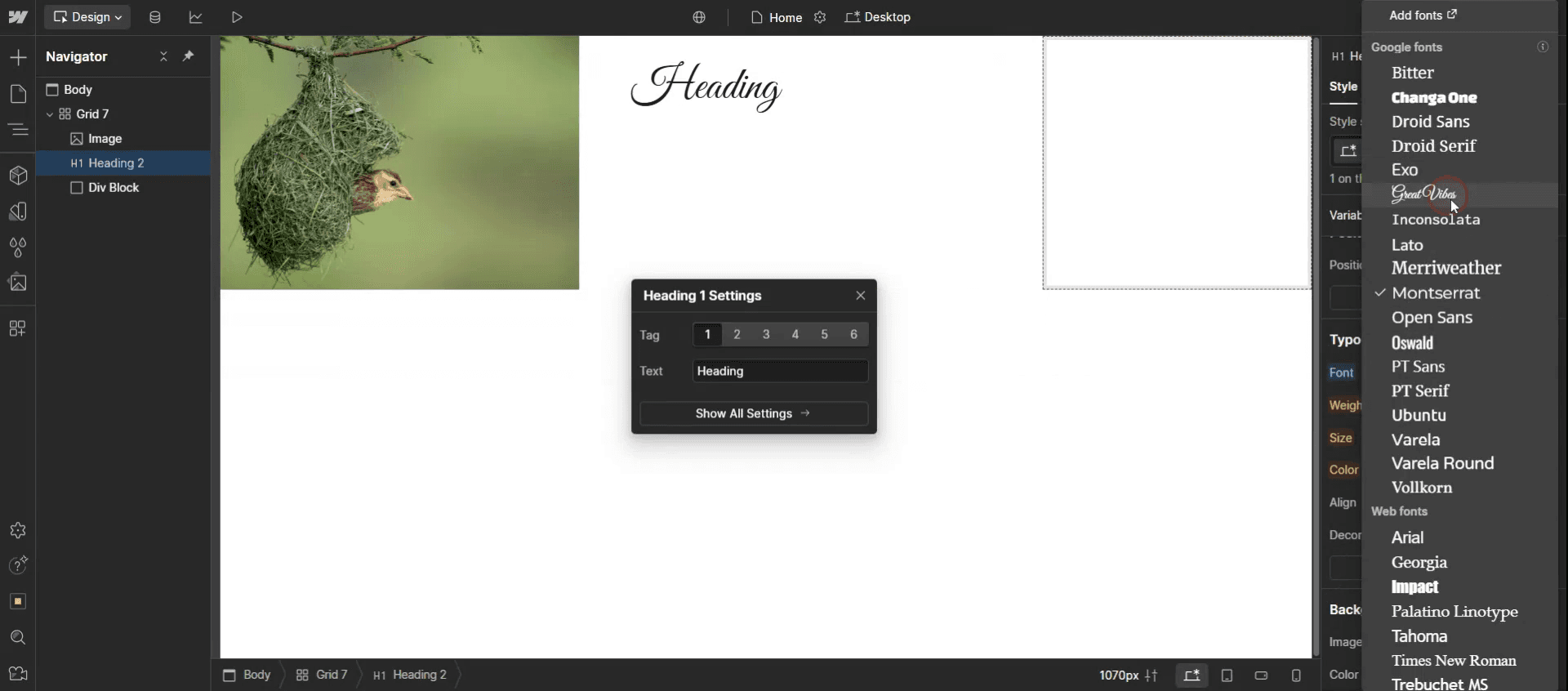Click the globe locale icon
This screenshot has width=1568, height=691.
[699, 17]
